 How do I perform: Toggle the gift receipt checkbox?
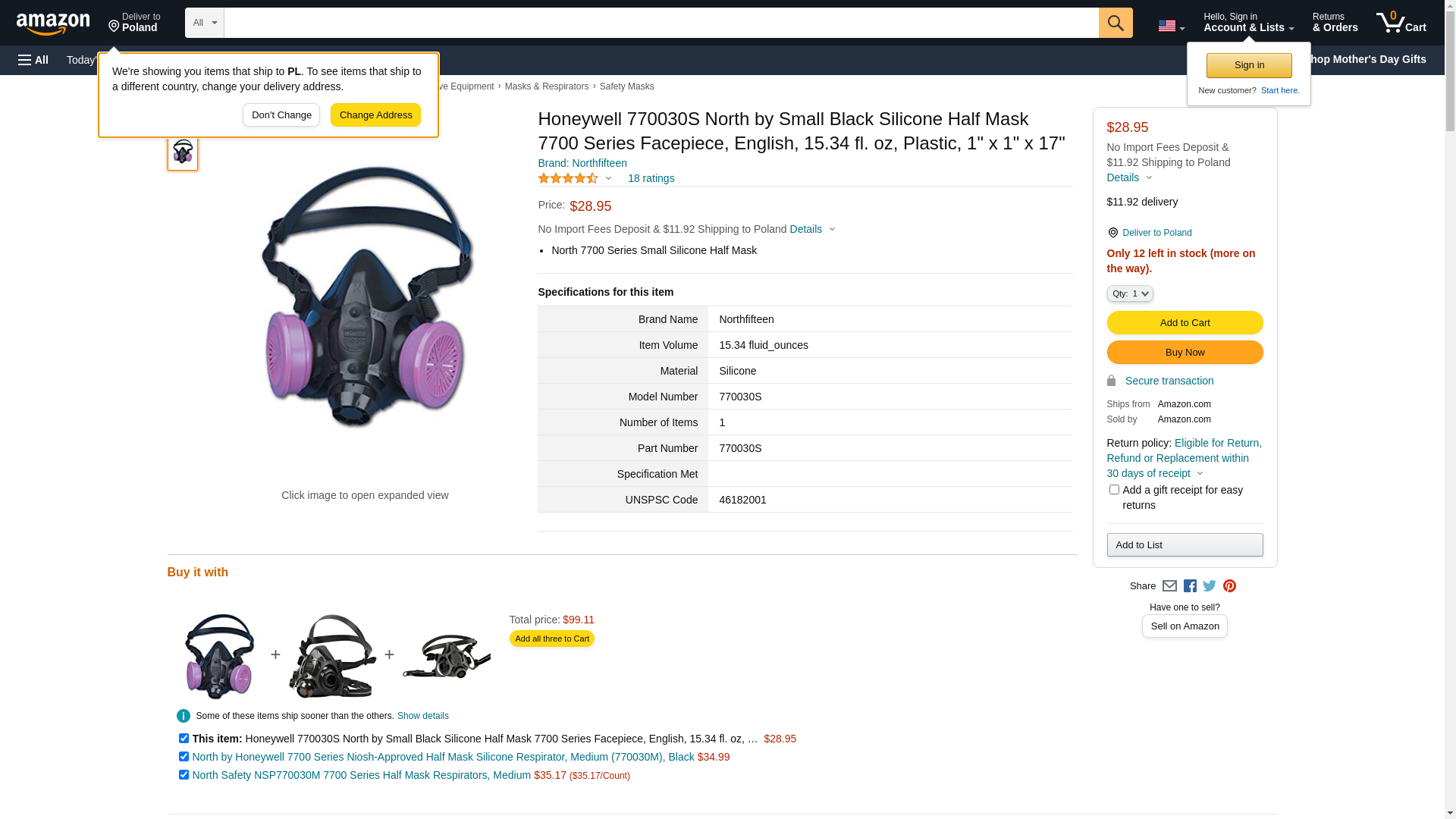(1114, 490)
